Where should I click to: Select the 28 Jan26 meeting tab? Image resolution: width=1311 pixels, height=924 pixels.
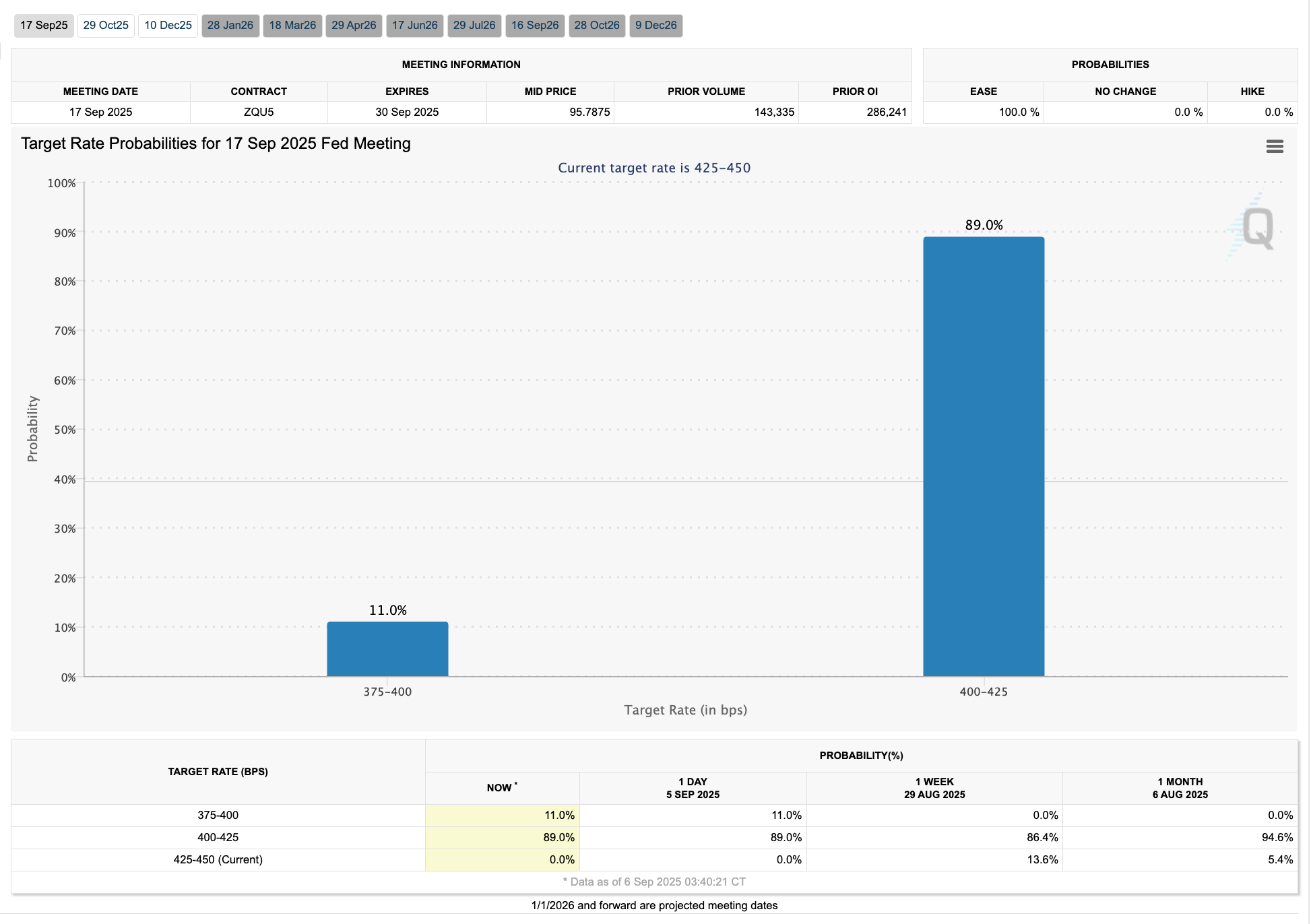click(230, 26)
